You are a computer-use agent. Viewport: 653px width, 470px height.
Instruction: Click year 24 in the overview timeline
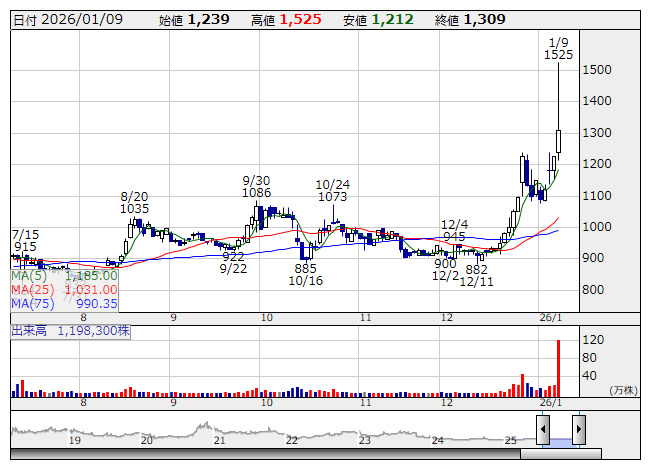pyautogui.click(x=437, y=440)
